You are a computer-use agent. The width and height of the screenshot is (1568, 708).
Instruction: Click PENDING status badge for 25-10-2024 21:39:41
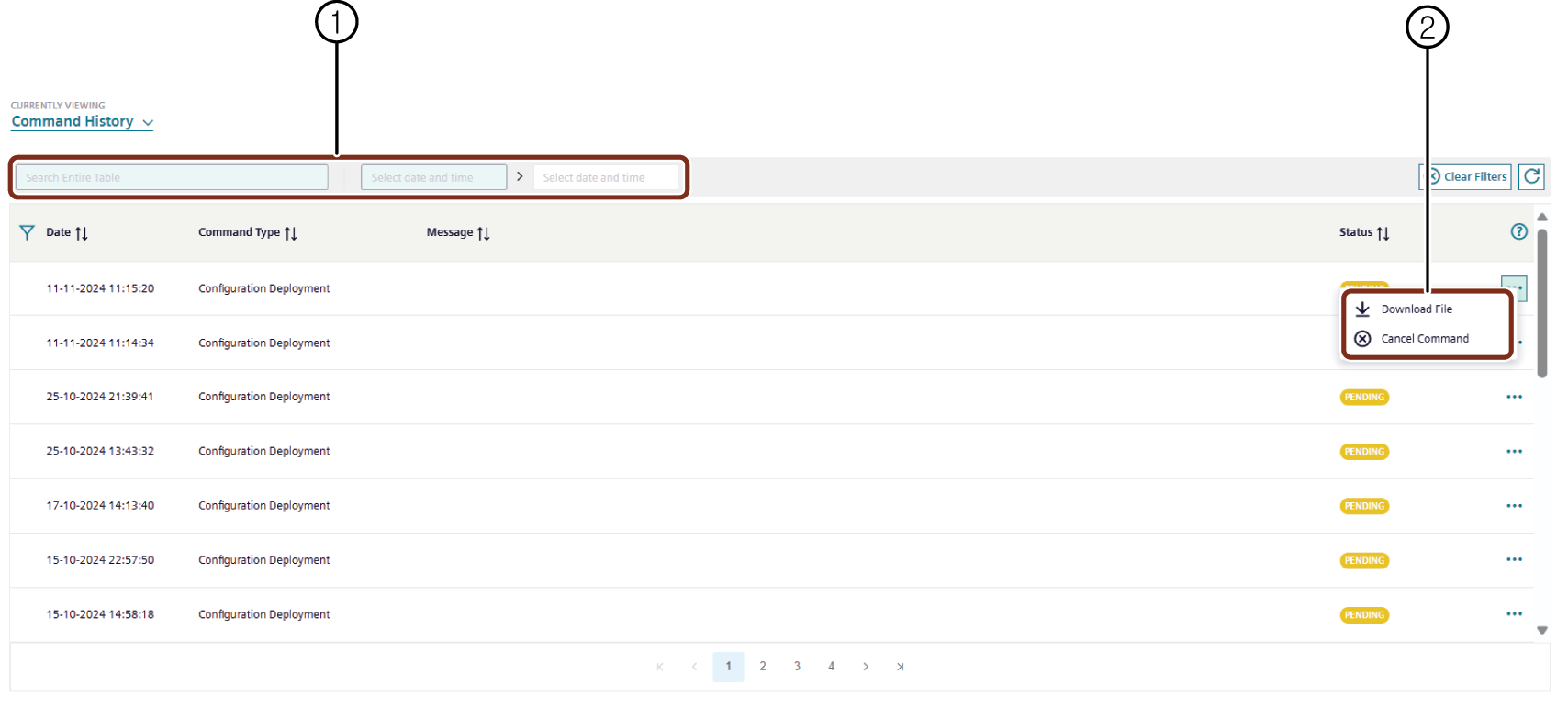point(1364,398)
